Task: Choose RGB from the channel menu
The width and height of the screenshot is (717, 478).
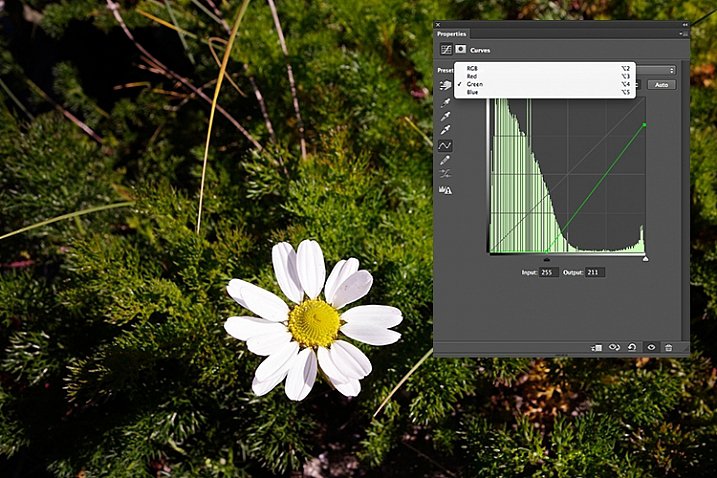Action: [472, 68]
